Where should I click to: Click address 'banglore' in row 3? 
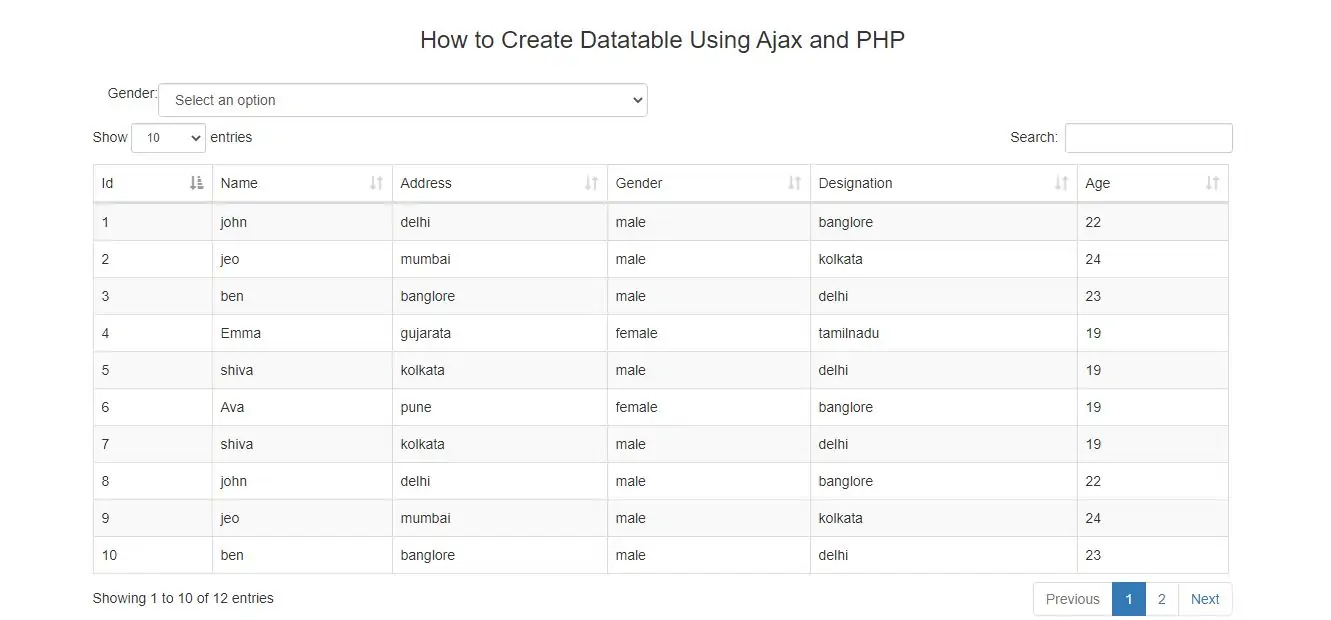tap(428, 296)
